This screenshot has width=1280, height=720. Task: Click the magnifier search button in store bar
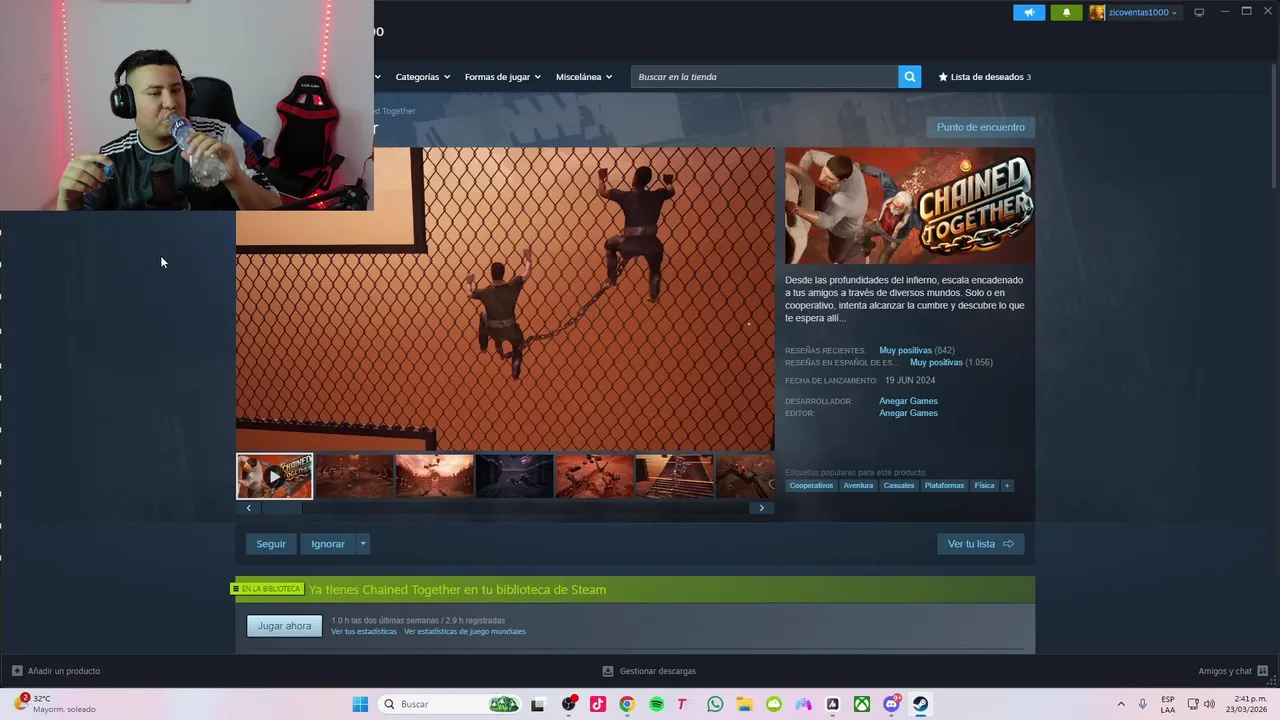click(x=909, y=77)
